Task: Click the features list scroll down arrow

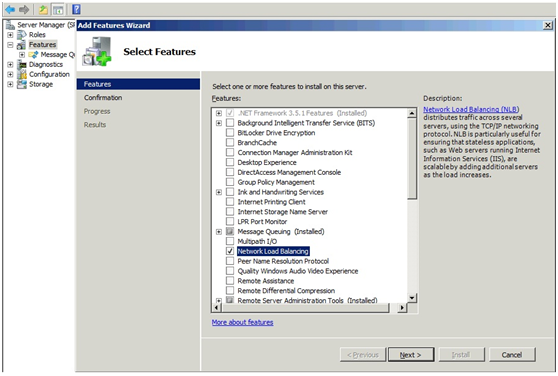Action: click(412, 298)
